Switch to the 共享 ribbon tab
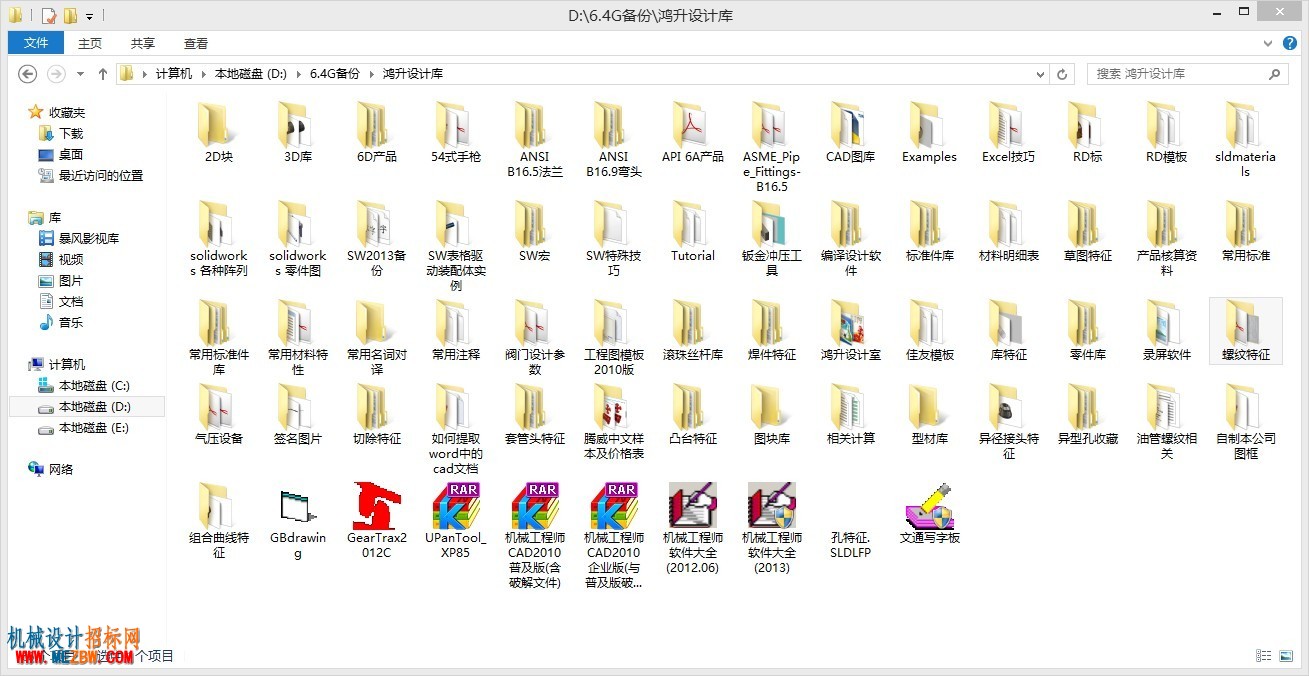This screenshot has width=1309, height=676. [143, 43]
